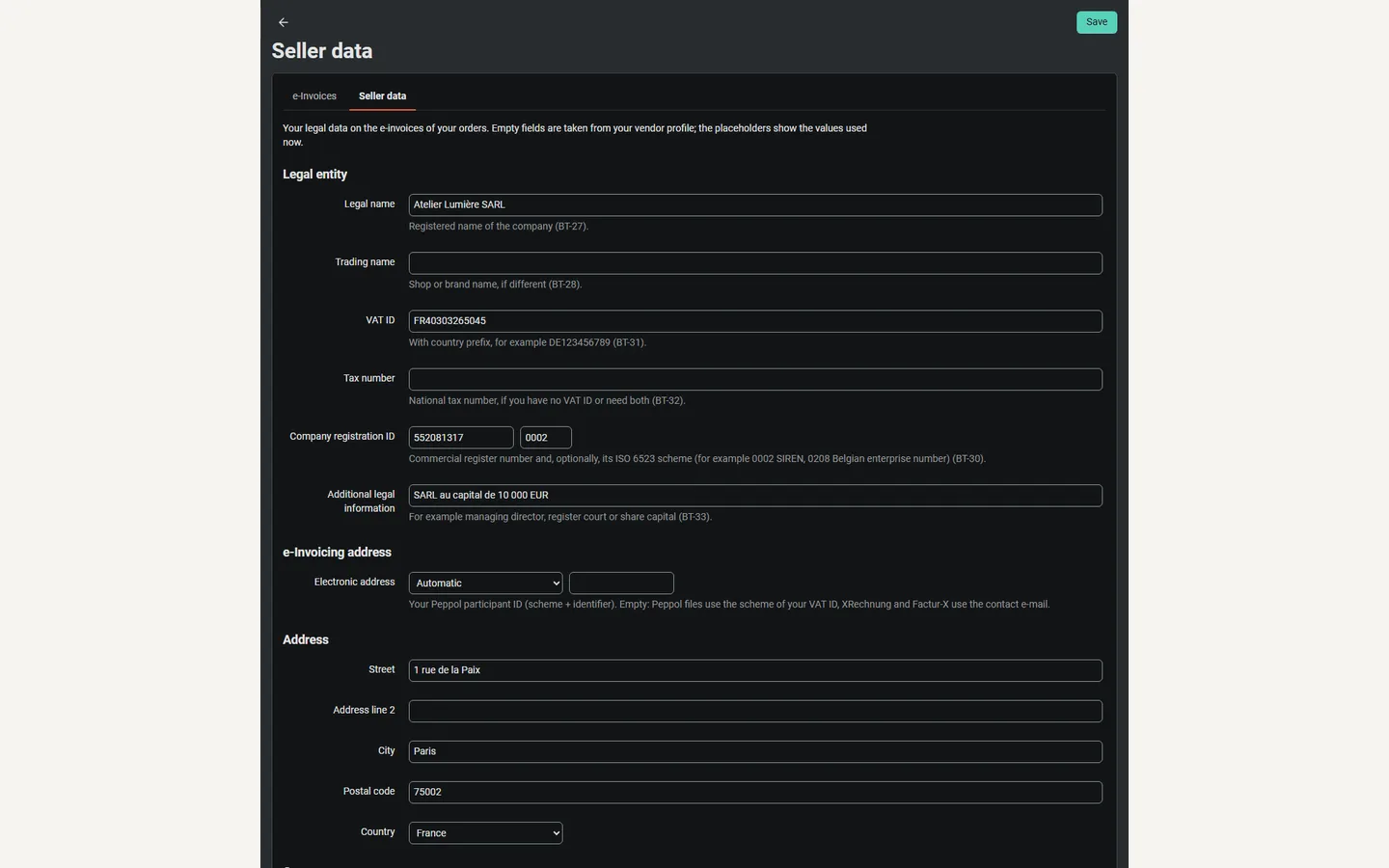The width and height of the screenshot is (1389, 868).
Task: Focus the Tax number field
Action: (x=755, y=379)
